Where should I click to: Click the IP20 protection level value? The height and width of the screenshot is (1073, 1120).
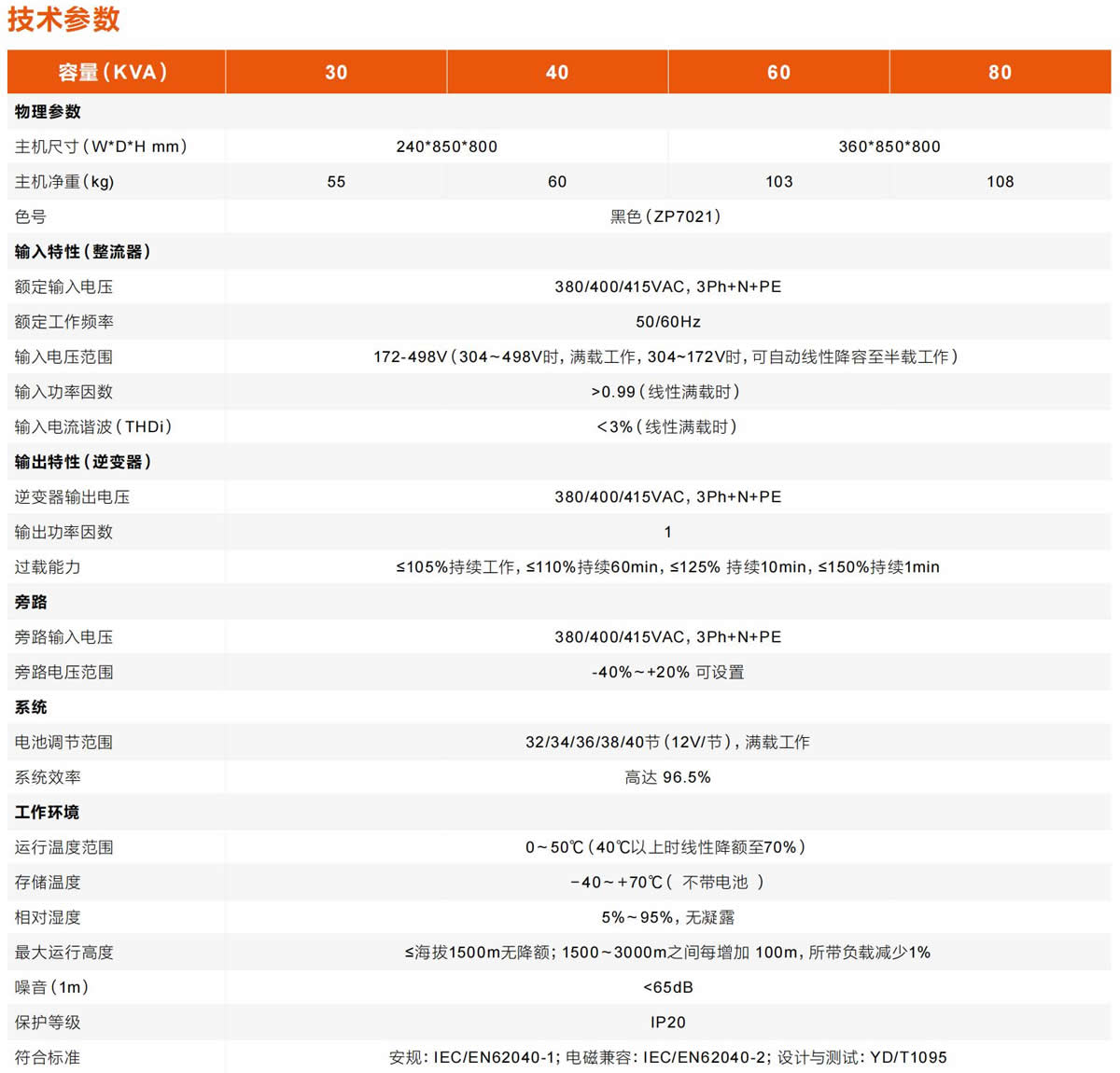667,1023
